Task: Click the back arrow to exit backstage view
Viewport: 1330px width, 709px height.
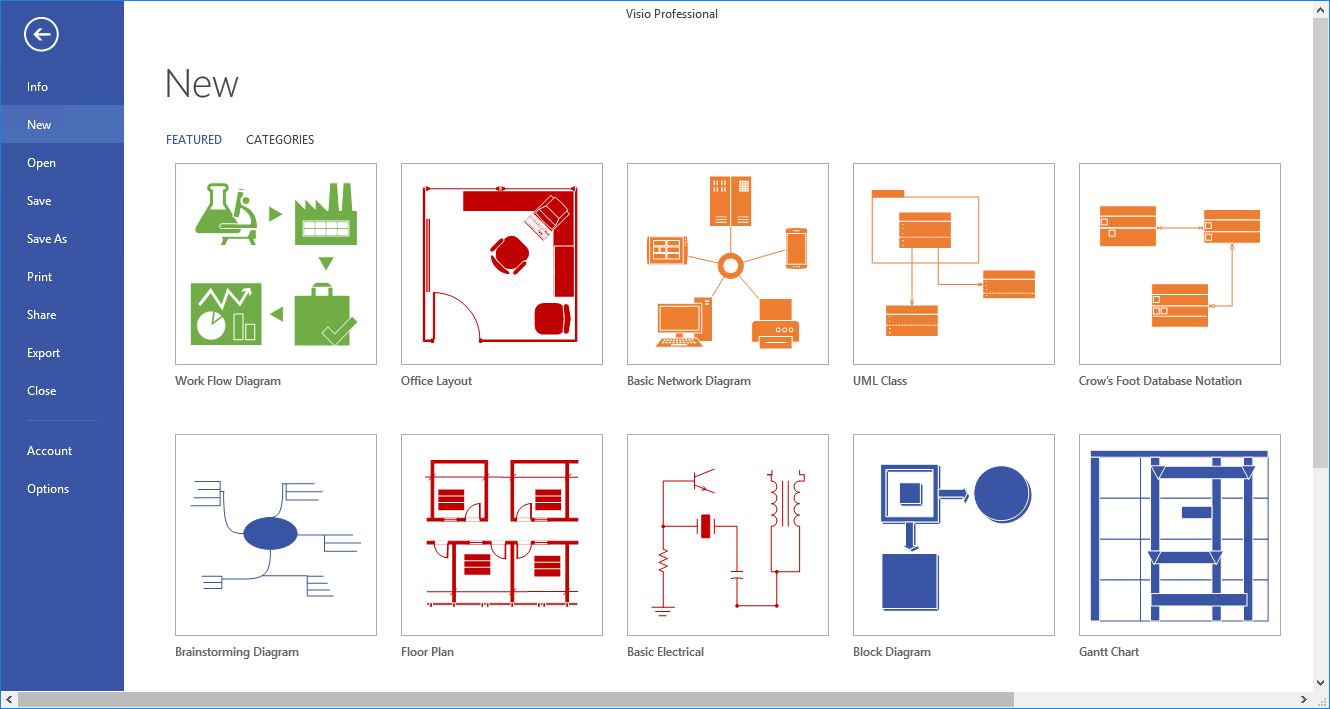Action: tap(40, 34)
